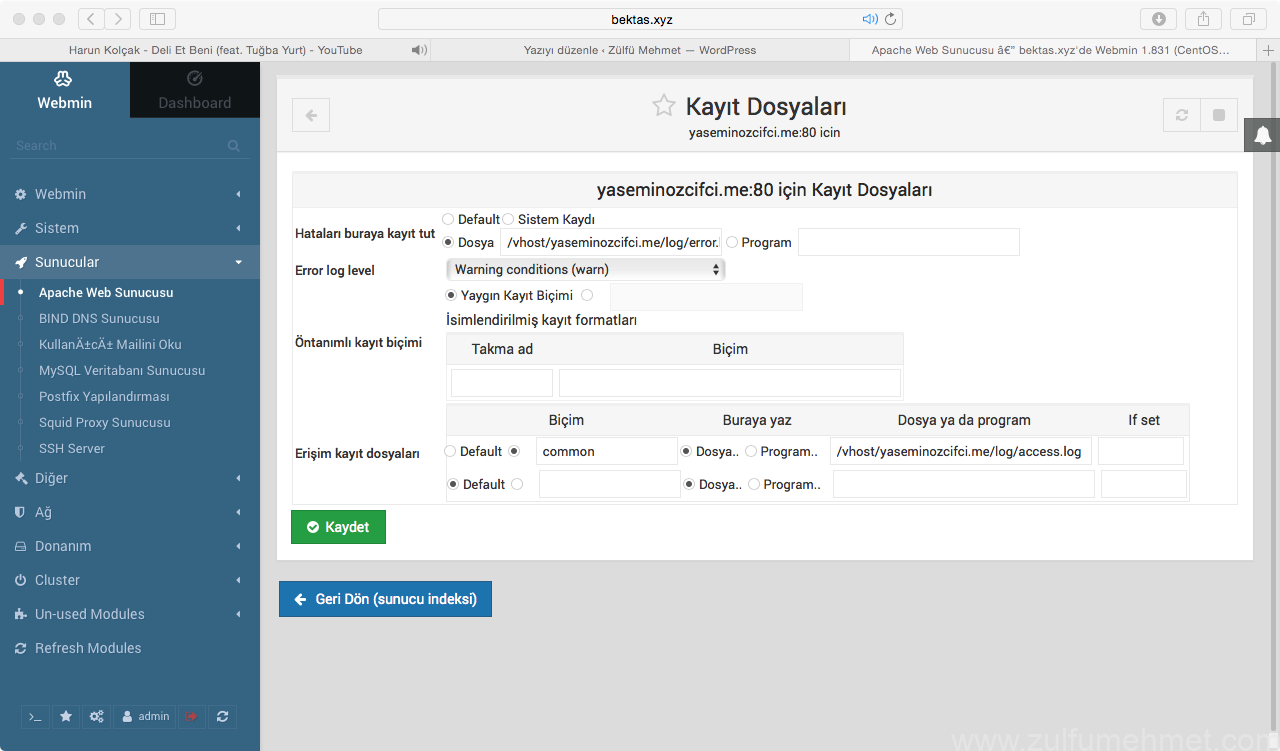Click the favorites star in bottom bar
1280x751 pixels.
(66, 716)
